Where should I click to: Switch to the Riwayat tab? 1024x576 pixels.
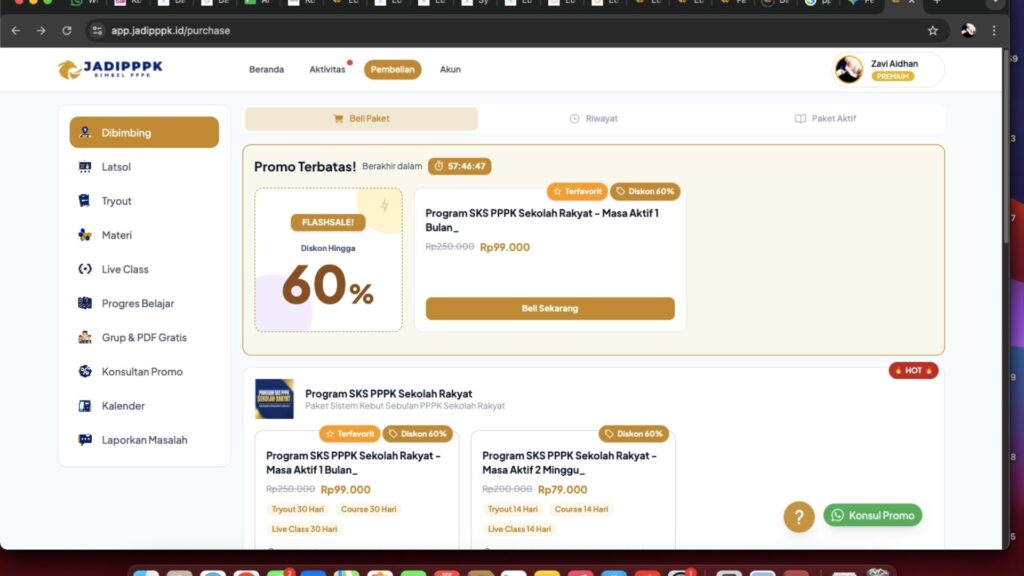coord(593,118)
